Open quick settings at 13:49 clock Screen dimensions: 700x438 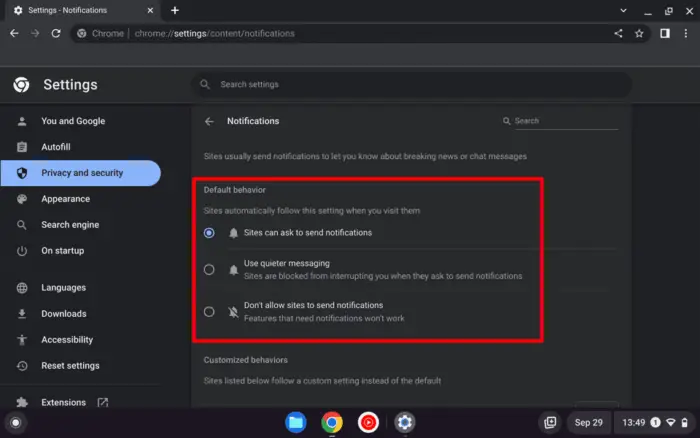click(654, 422)
